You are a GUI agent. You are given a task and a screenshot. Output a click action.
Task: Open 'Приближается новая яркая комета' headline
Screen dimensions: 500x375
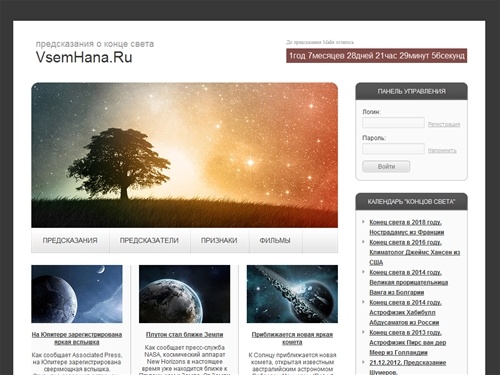pos(292,338)
